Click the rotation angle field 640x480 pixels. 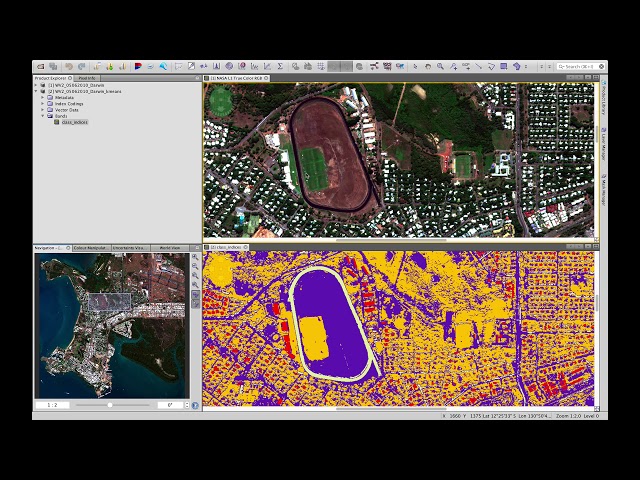click(x=170, y=405)
